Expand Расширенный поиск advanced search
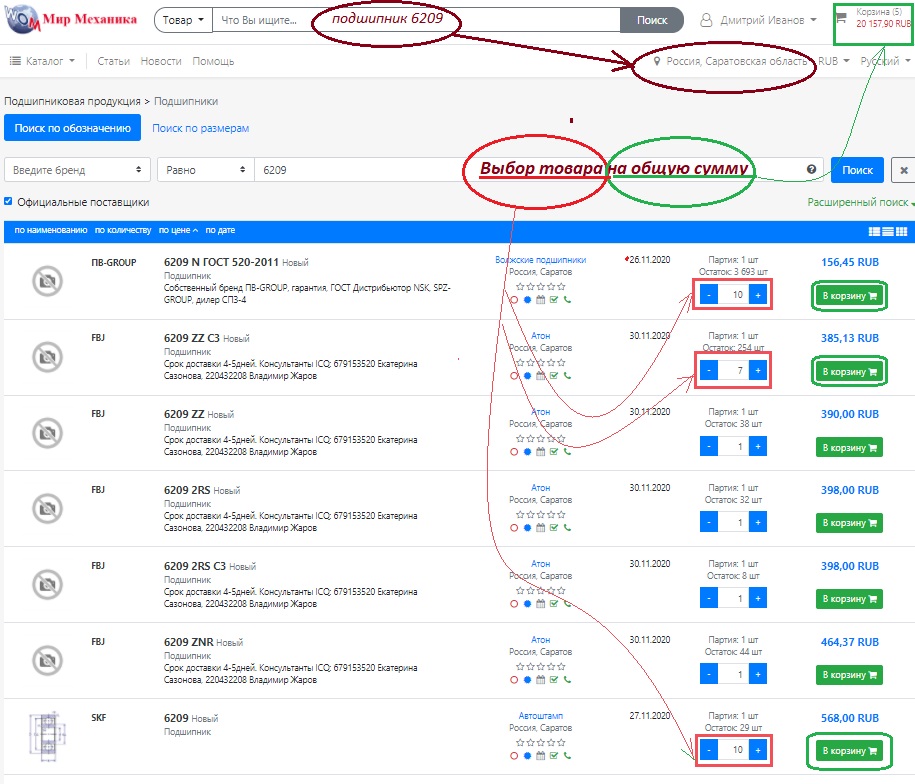 860,202
